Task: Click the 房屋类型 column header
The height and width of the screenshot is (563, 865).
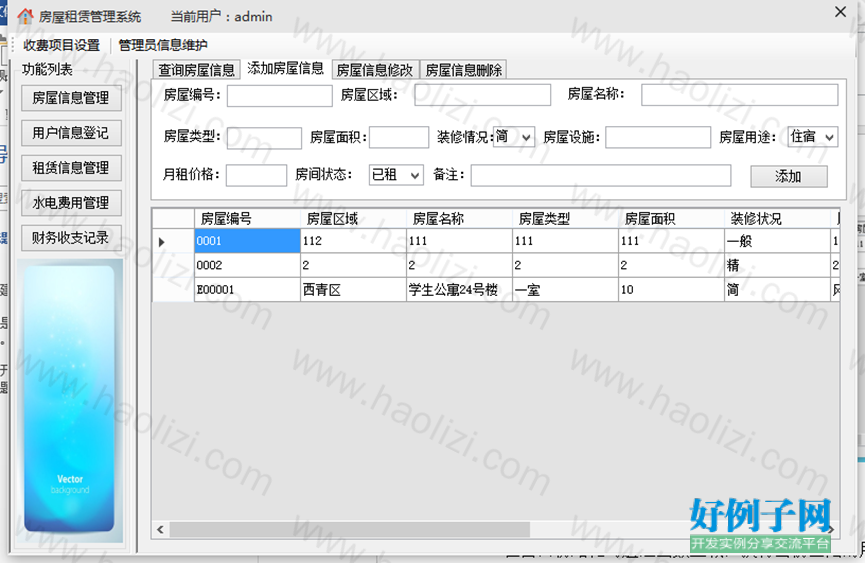Action: (565, 218)
